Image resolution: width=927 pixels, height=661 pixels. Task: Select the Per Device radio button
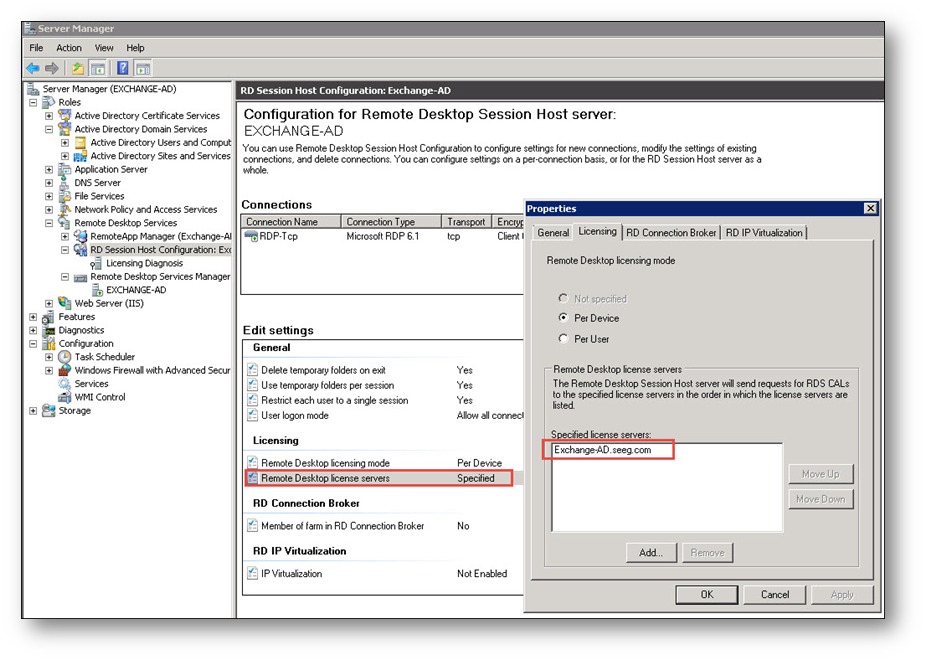(564, 318)
